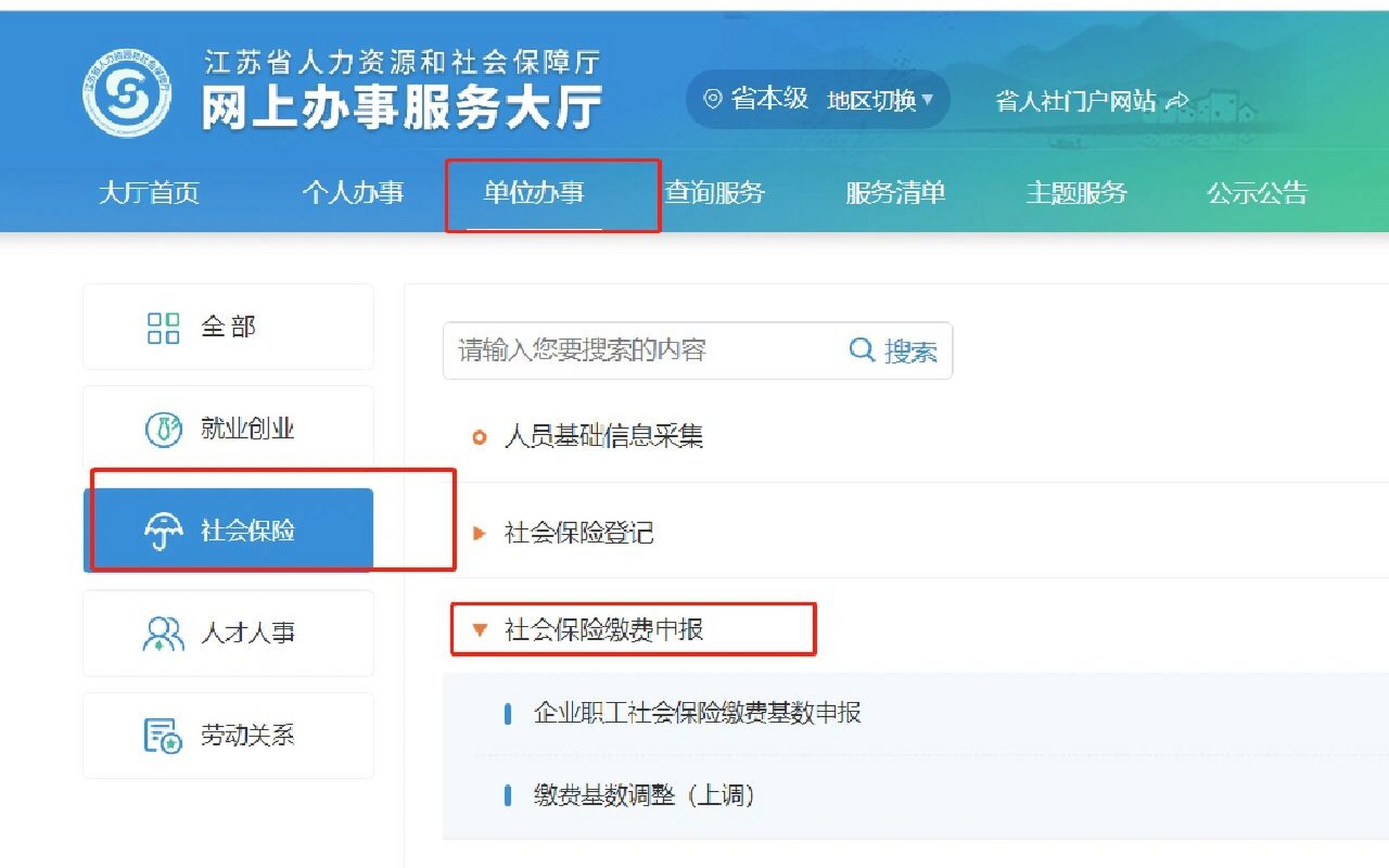Click the 省本级 region label
1389x868 pixels.
click(x=769, y=100)
